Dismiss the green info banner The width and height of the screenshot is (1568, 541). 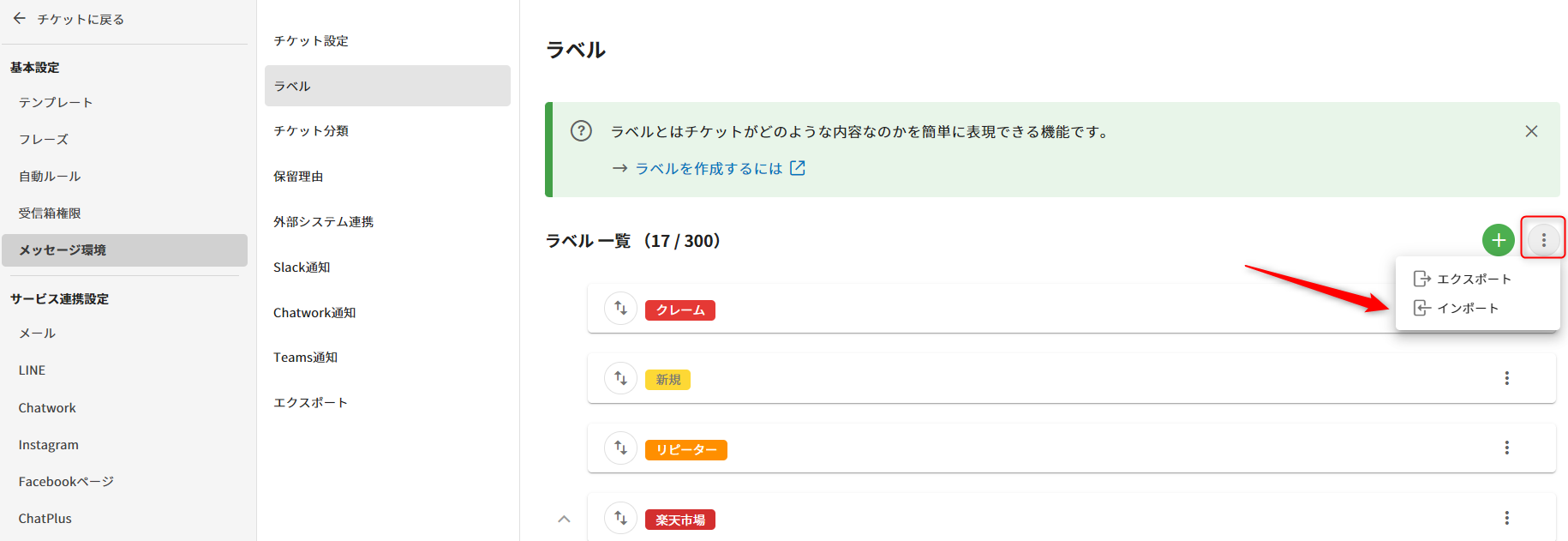click(x=1531, y=131)
